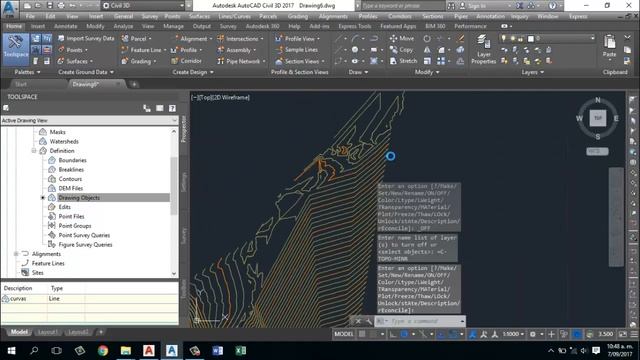Expand the Create Design panel
The width and height of the screenshot is (640, 360).
[193, 72]
